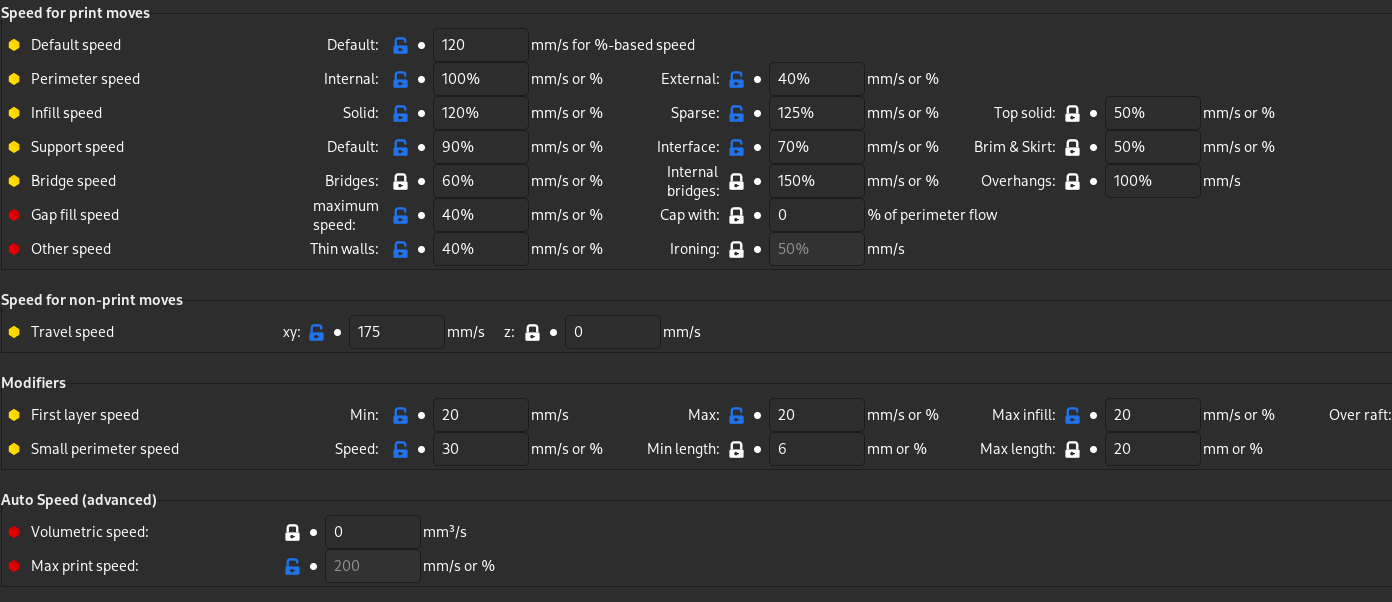Focus the Internal bridges speed field
1392x602 pixels.
[816, 181]
